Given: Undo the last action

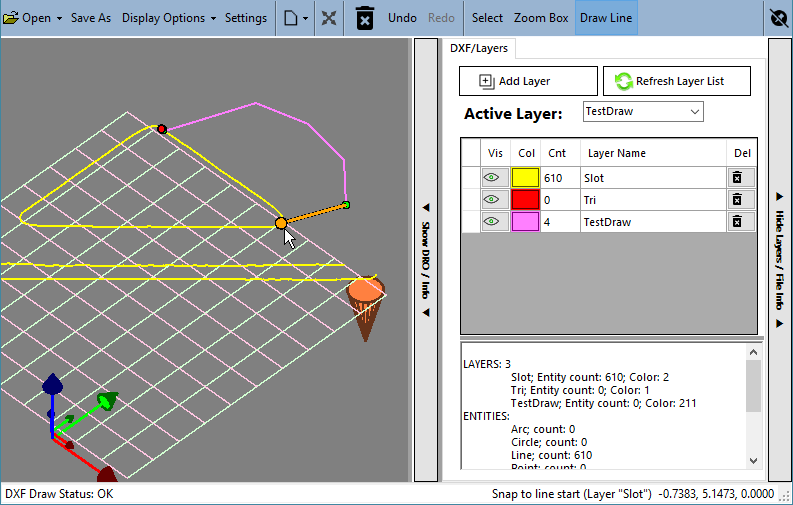Looking at the screenshot, I should coord(402,18).
